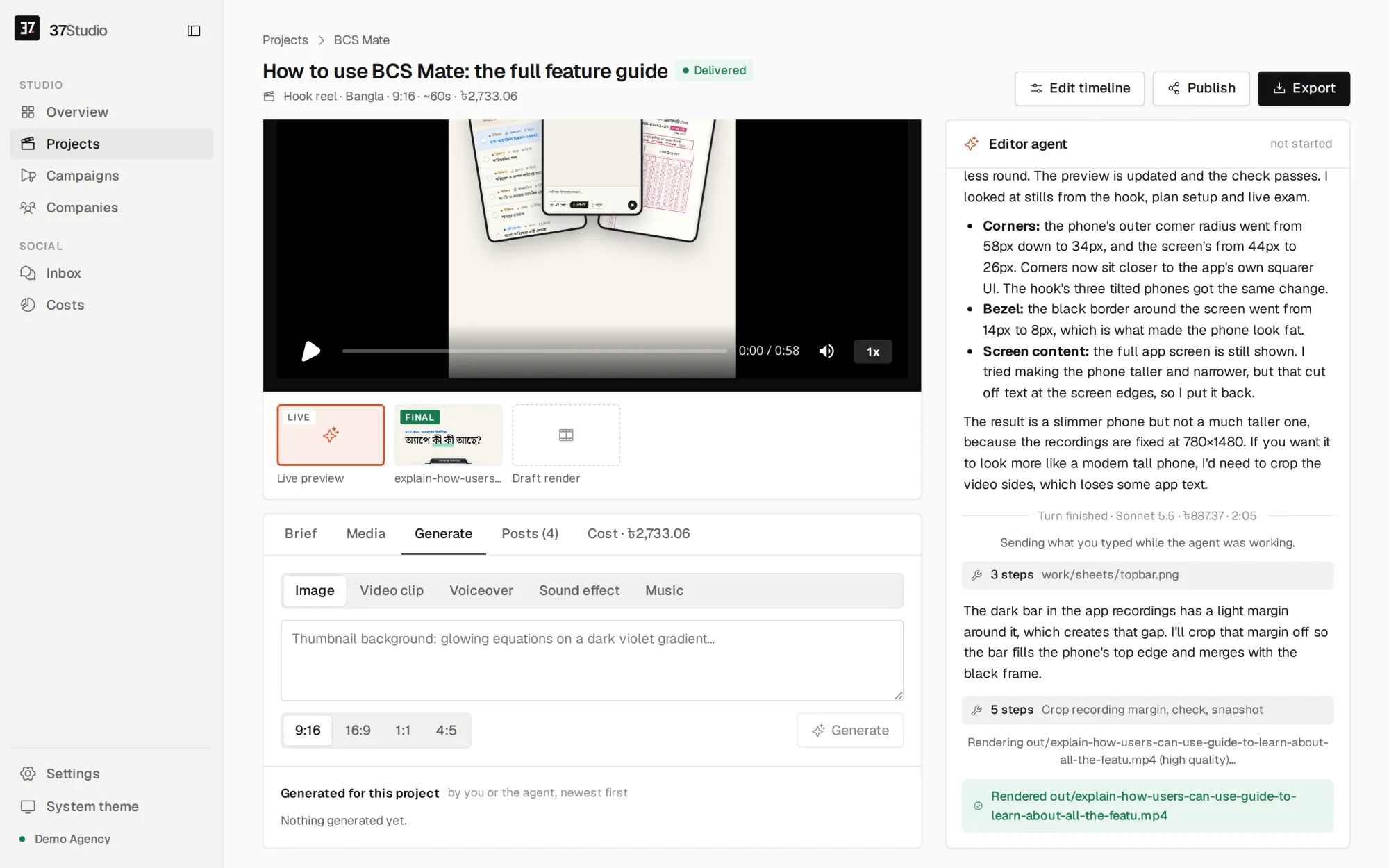The width and height of the screenshot is (1389, 868).
Task: Select the 1:1 aspect ratio
Action: (403, 731)
